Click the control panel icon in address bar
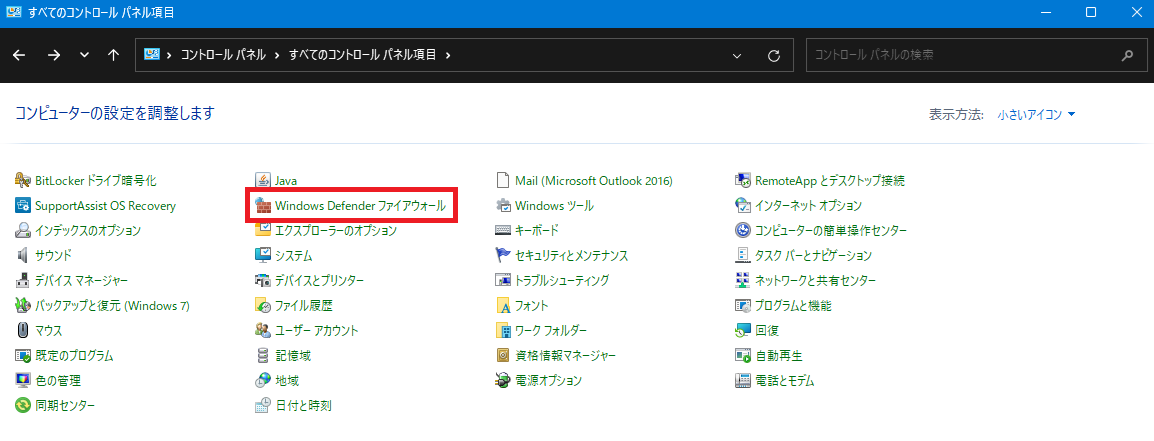The height and width of the screenshot is (441, 1154). pos(152,55)
